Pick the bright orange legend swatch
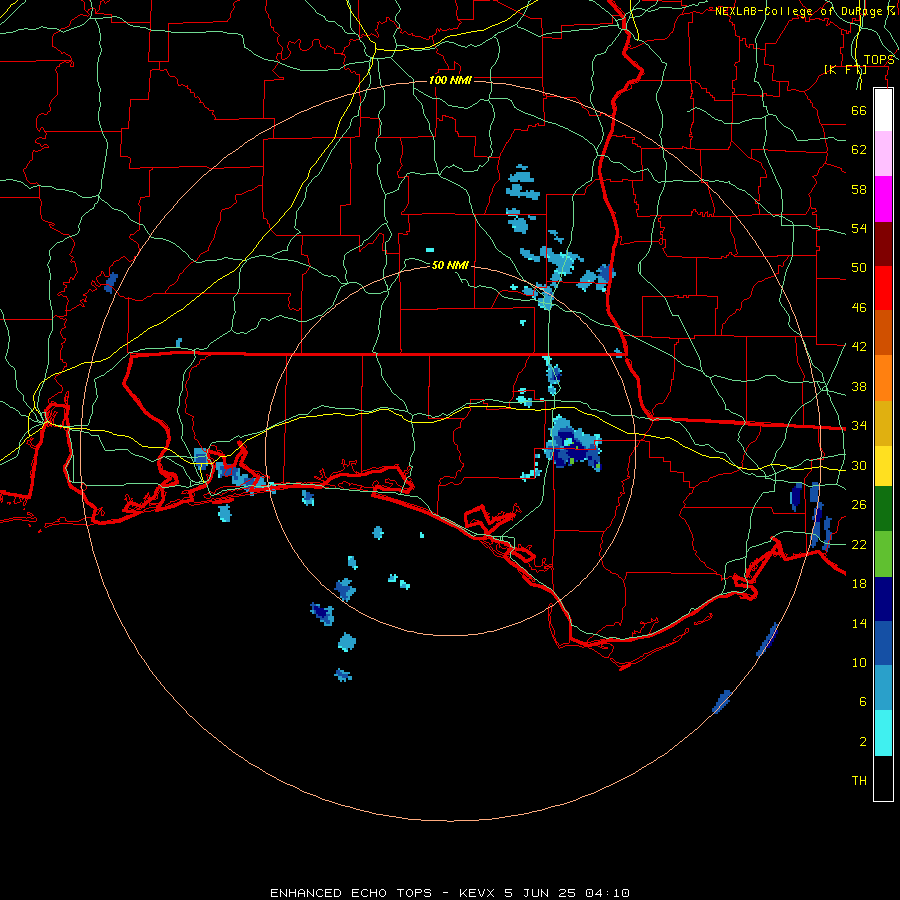 [883, 378]
